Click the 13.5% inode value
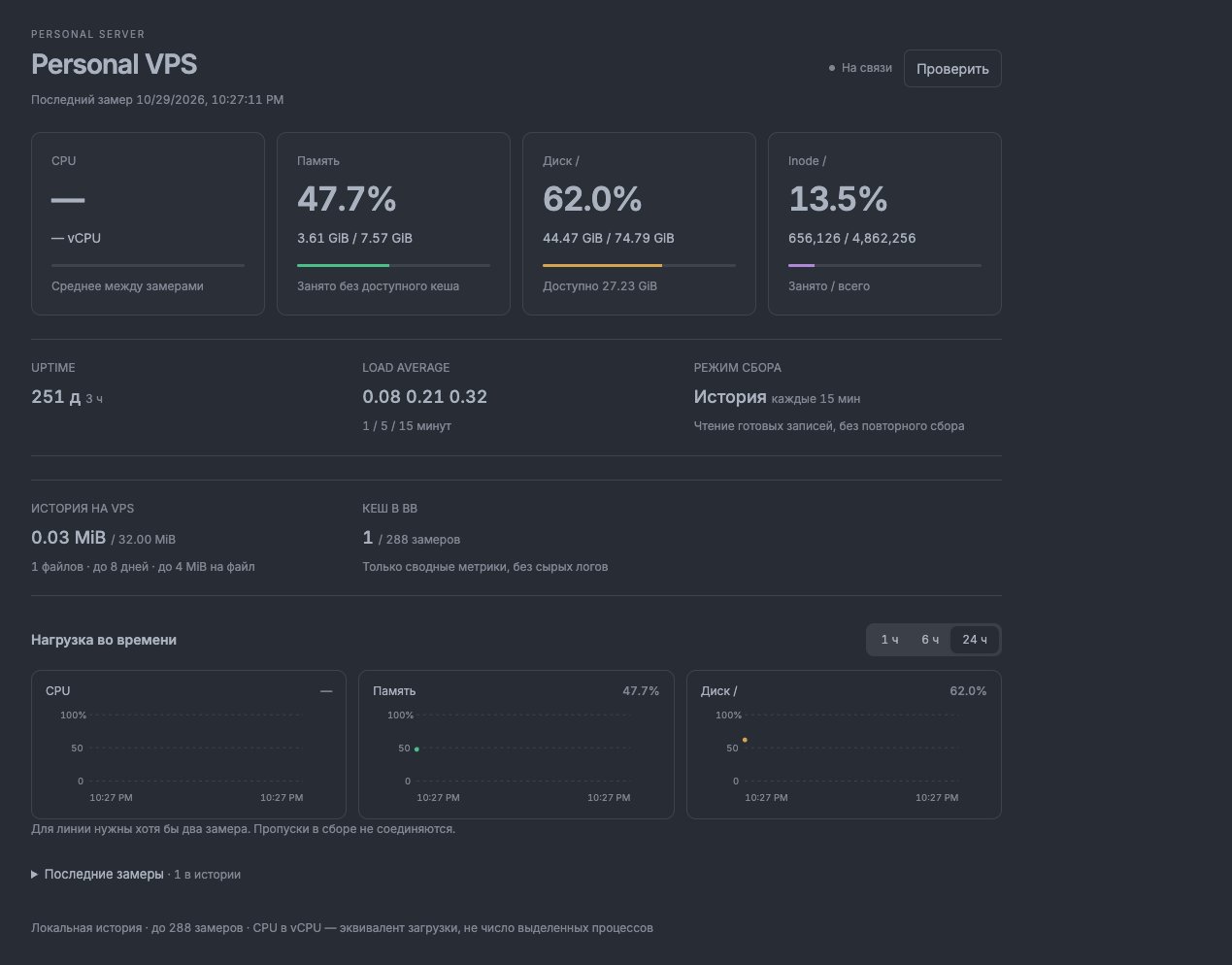 (x=838, y=199)
